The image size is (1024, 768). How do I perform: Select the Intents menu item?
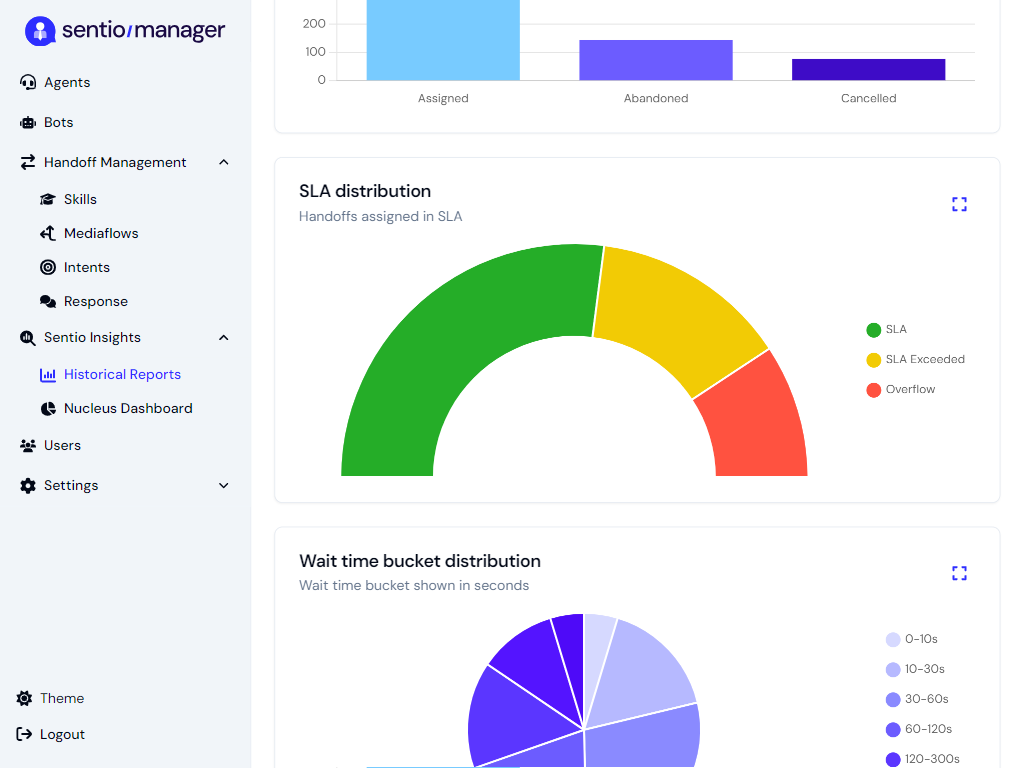[x=87, y=267]
